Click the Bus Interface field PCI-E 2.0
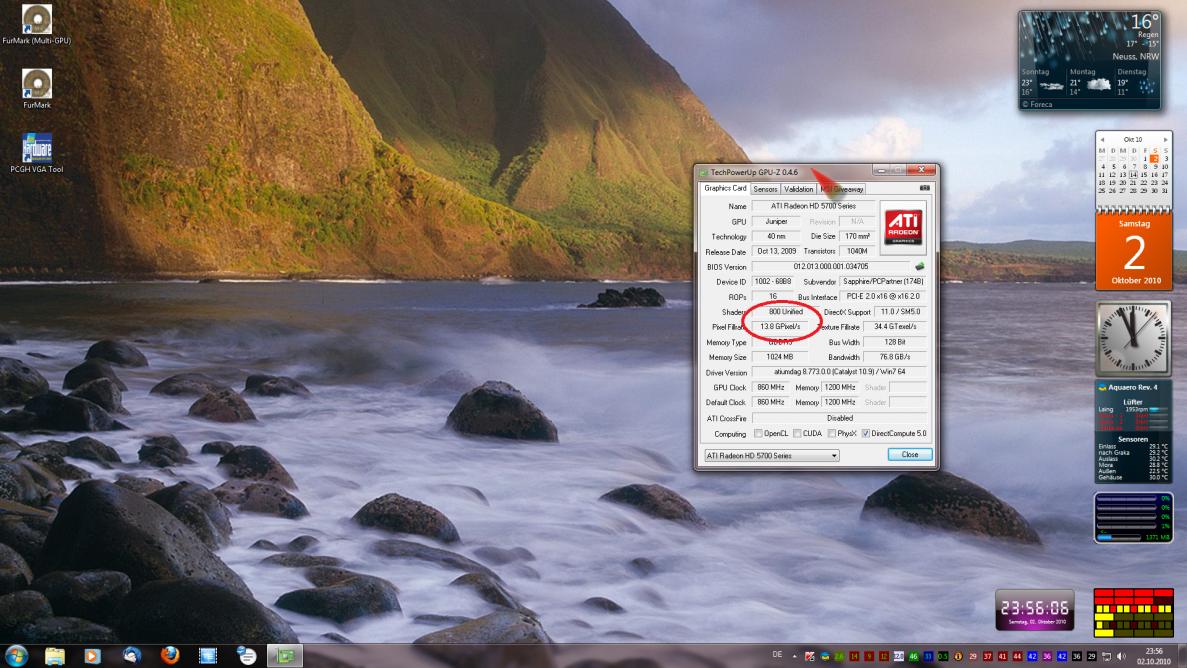Screen dimensions: 1187x668 (883, 297)
